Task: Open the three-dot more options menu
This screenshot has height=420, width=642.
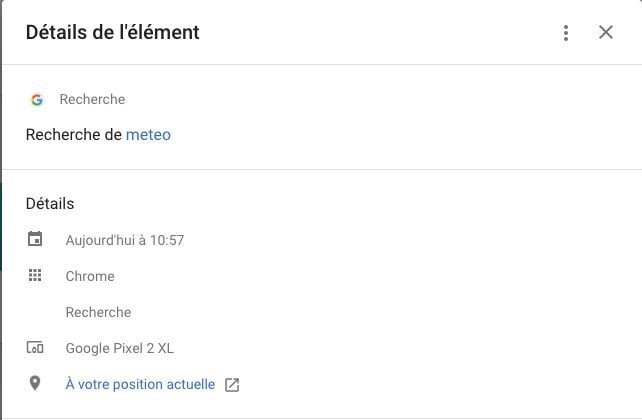Action: (566, 33)
